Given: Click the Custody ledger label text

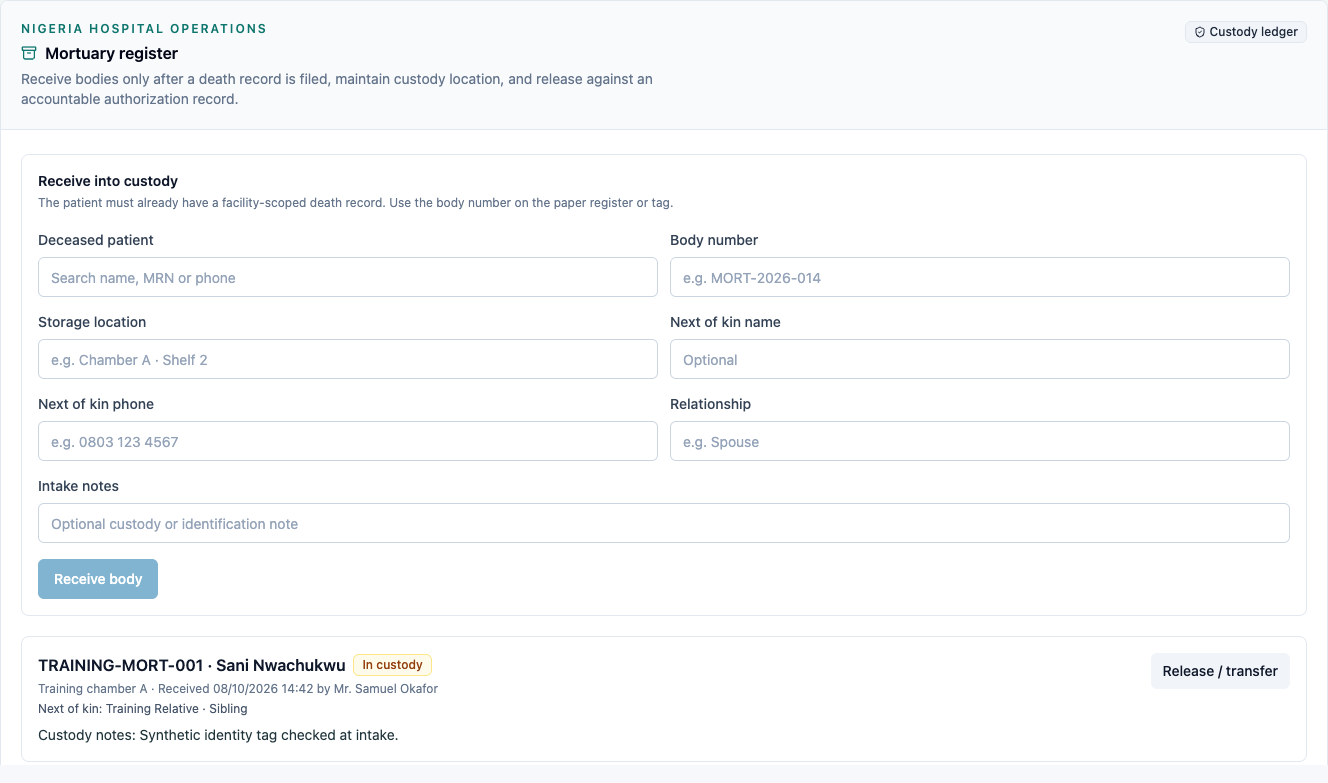Looking at the screenshot, I should point(1253,32).
